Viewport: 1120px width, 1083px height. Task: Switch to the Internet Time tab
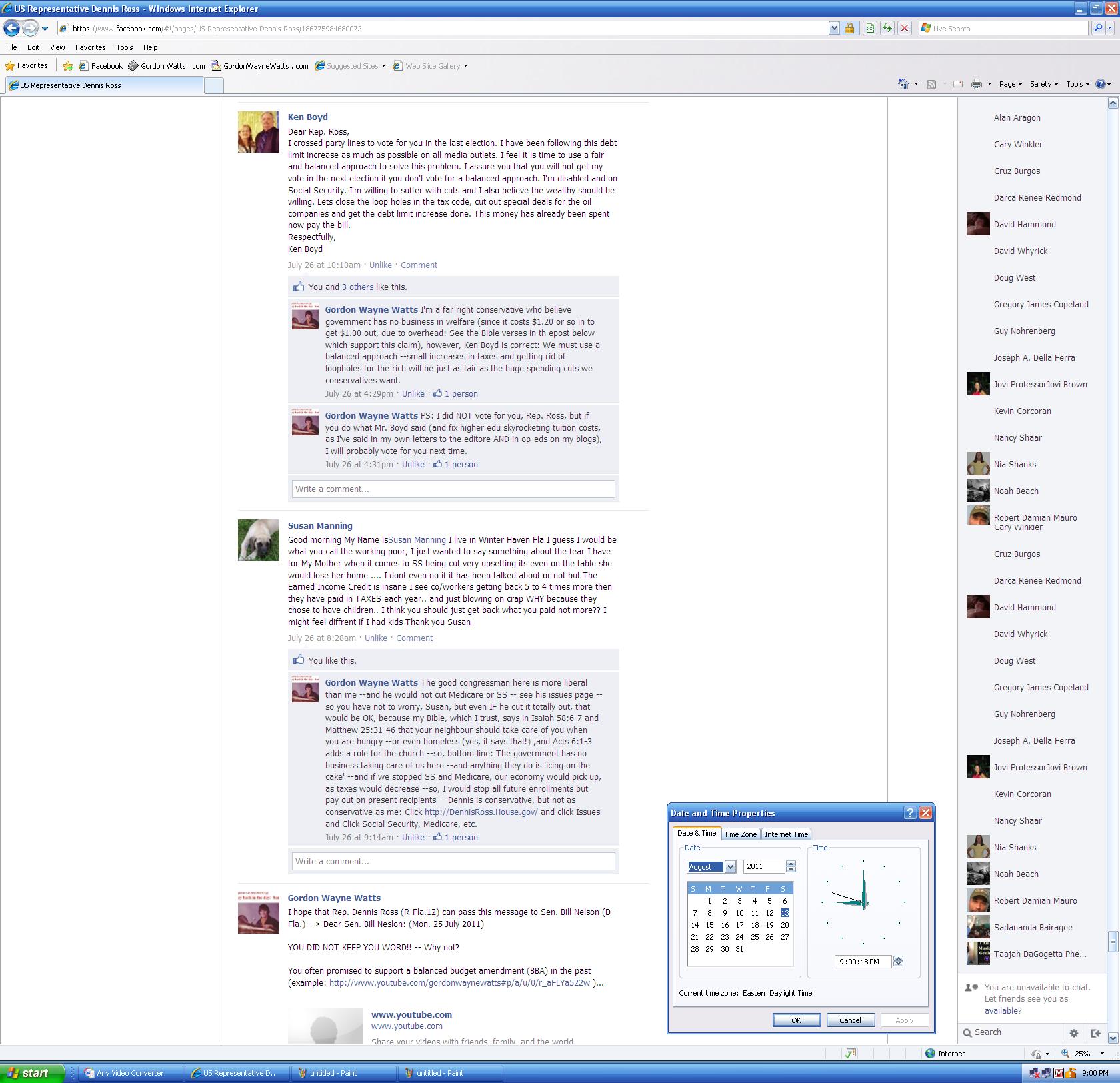(x=786, y=834)
